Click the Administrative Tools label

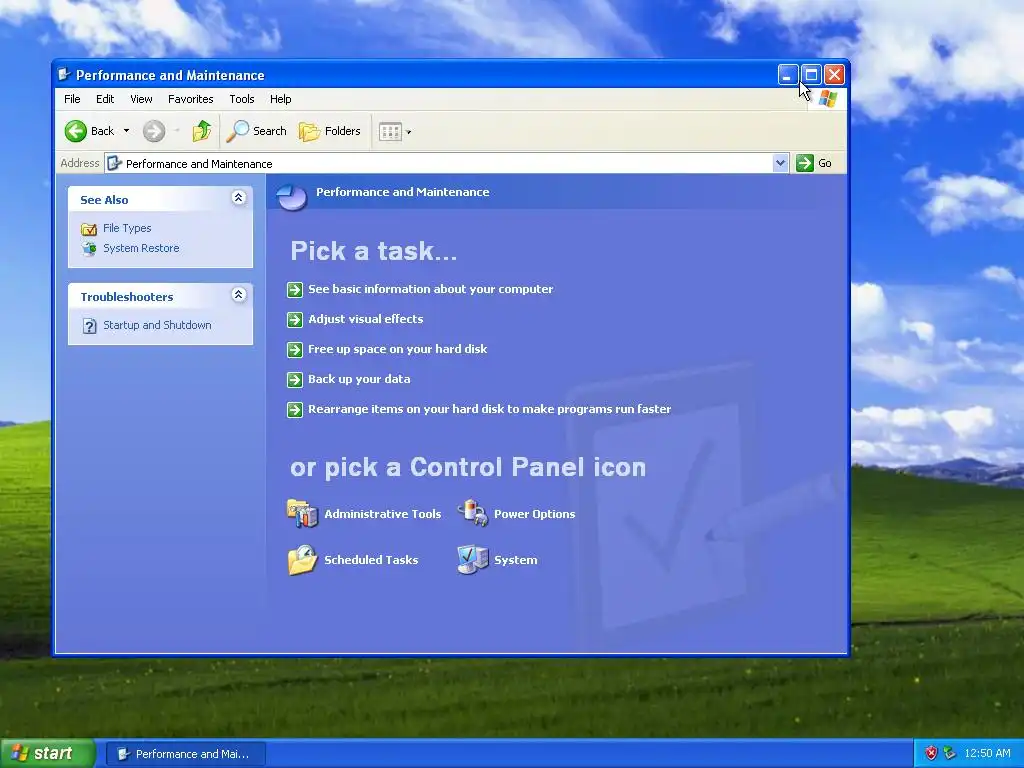(x=383, y=514)
